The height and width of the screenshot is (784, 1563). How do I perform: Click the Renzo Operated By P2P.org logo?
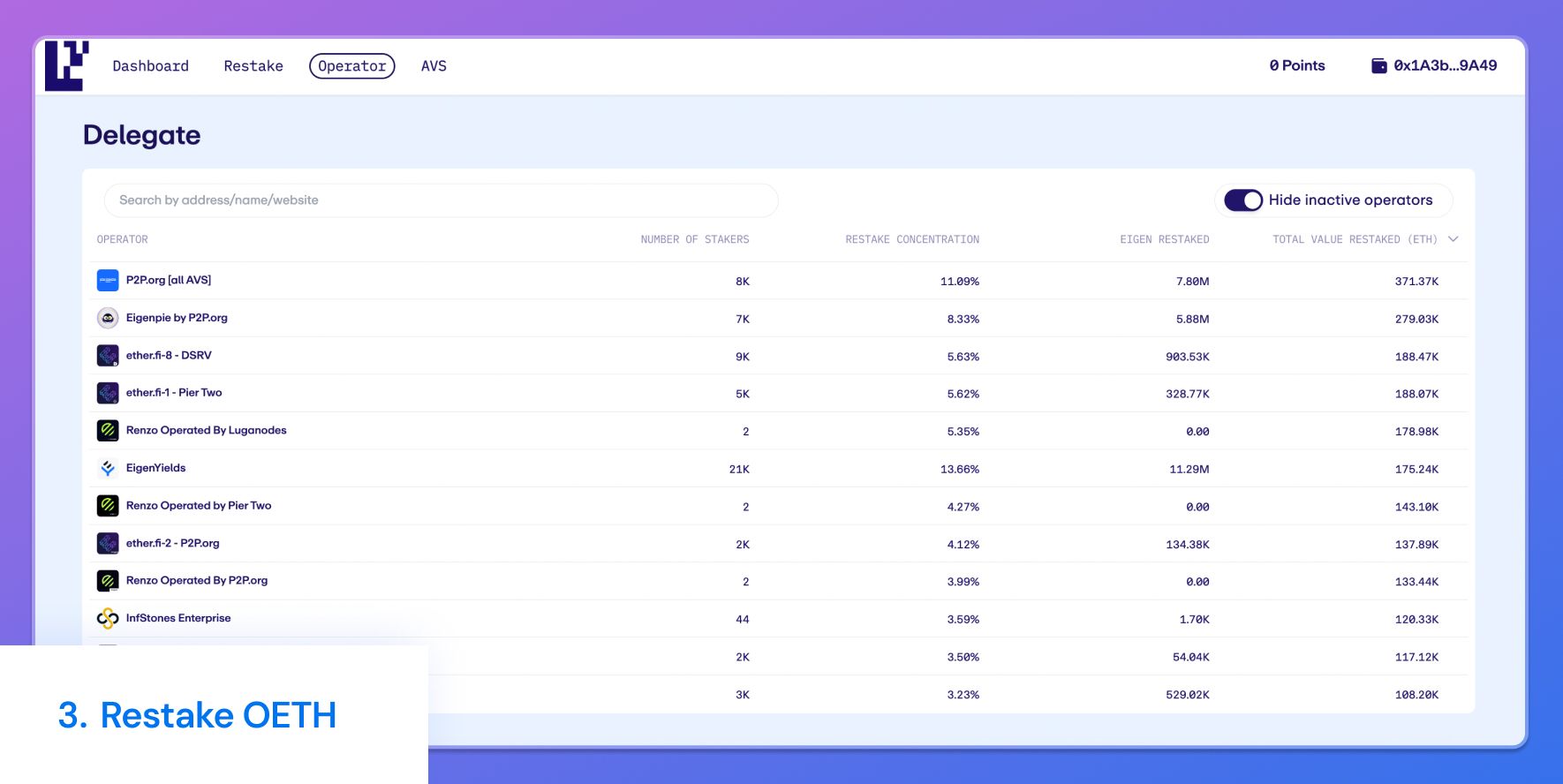coord(108,581)
